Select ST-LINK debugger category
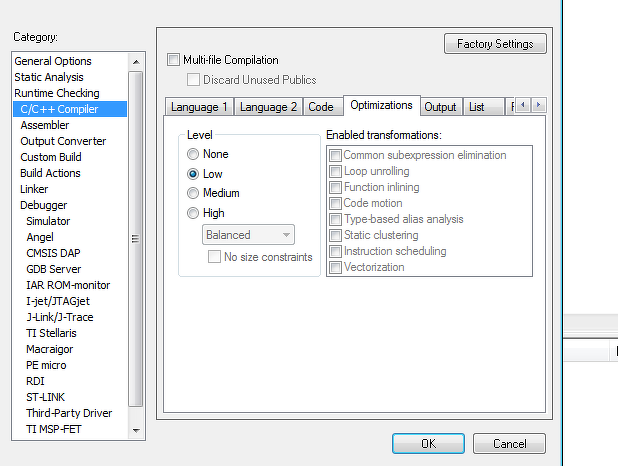Screen dimensions: 618x466 pyautogui.click(x=46, y=397)
